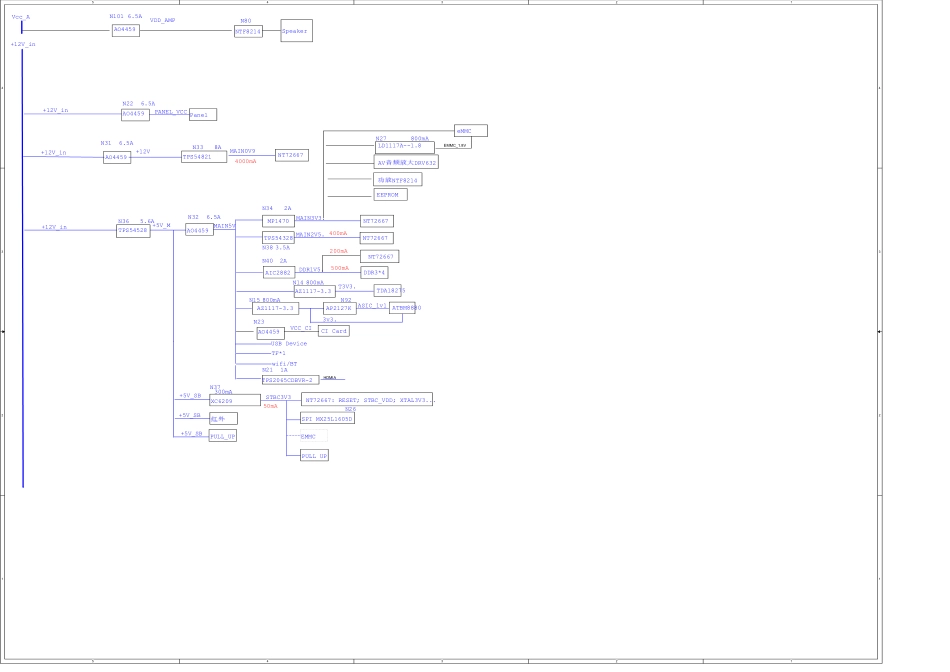This screenshot has width=950, height=672.
Task: Select the XC6209 regulator block
Action: pyautogui.click(x=234, y=400)
